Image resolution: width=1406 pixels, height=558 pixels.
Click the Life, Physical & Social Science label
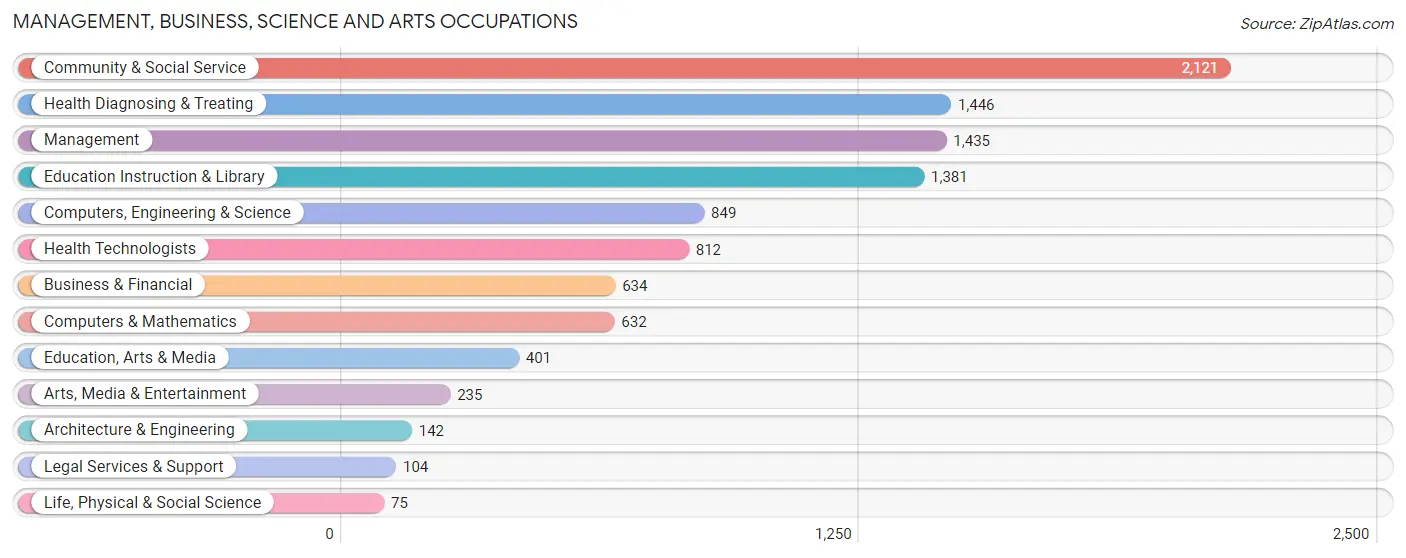(152, 503)
